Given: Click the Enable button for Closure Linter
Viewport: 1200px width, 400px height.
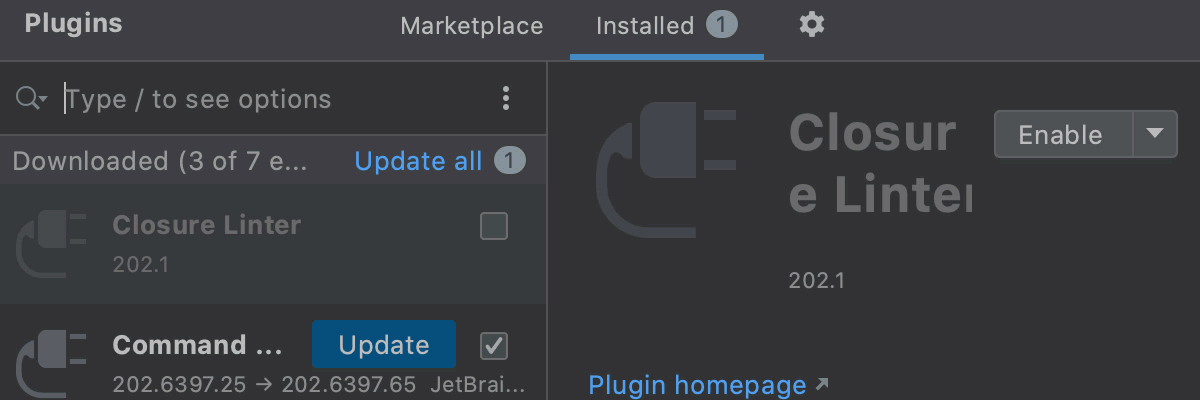Looking at the screenshot, I should 1063,134.
